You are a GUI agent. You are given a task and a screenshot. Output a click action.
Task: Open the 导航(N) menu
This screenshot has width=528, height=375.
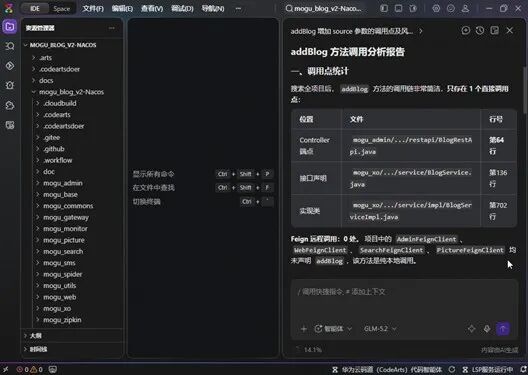[213, 8]
